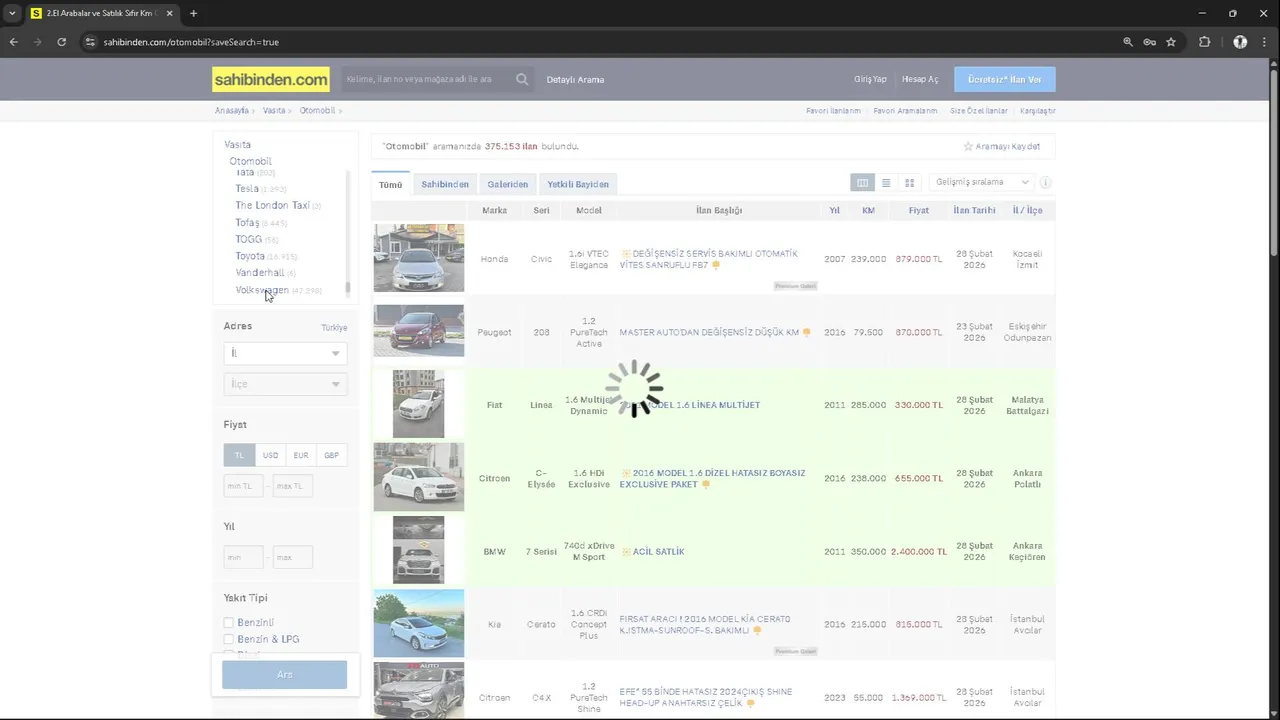The height and width of the screenshot is (720, 1280).
Task: Open the sahibinden.com logo homepage
Action: coord(271,79)
